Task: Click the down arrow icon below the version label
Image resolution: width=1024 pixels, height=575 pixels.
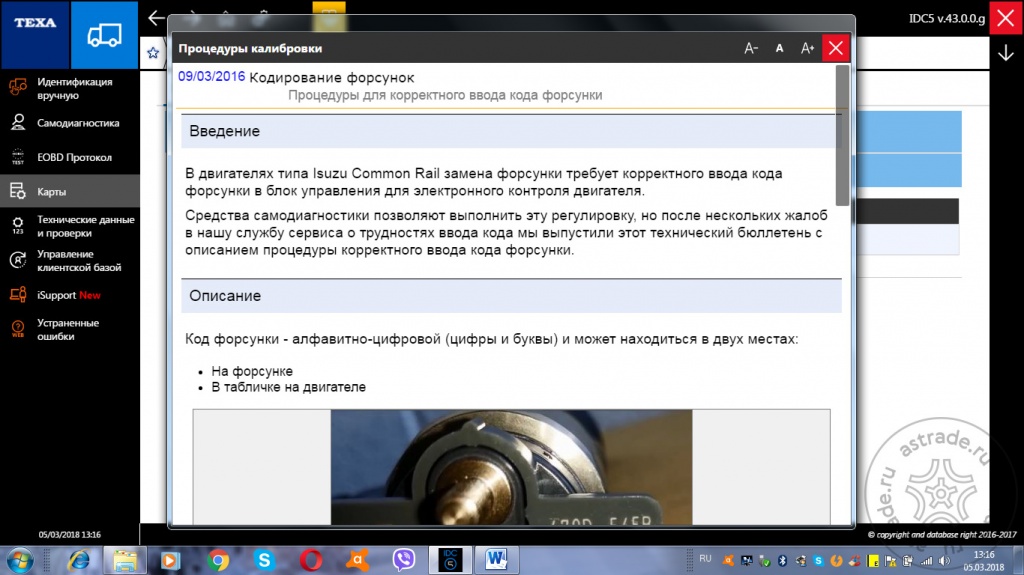Action: (x=1006, y=53)
